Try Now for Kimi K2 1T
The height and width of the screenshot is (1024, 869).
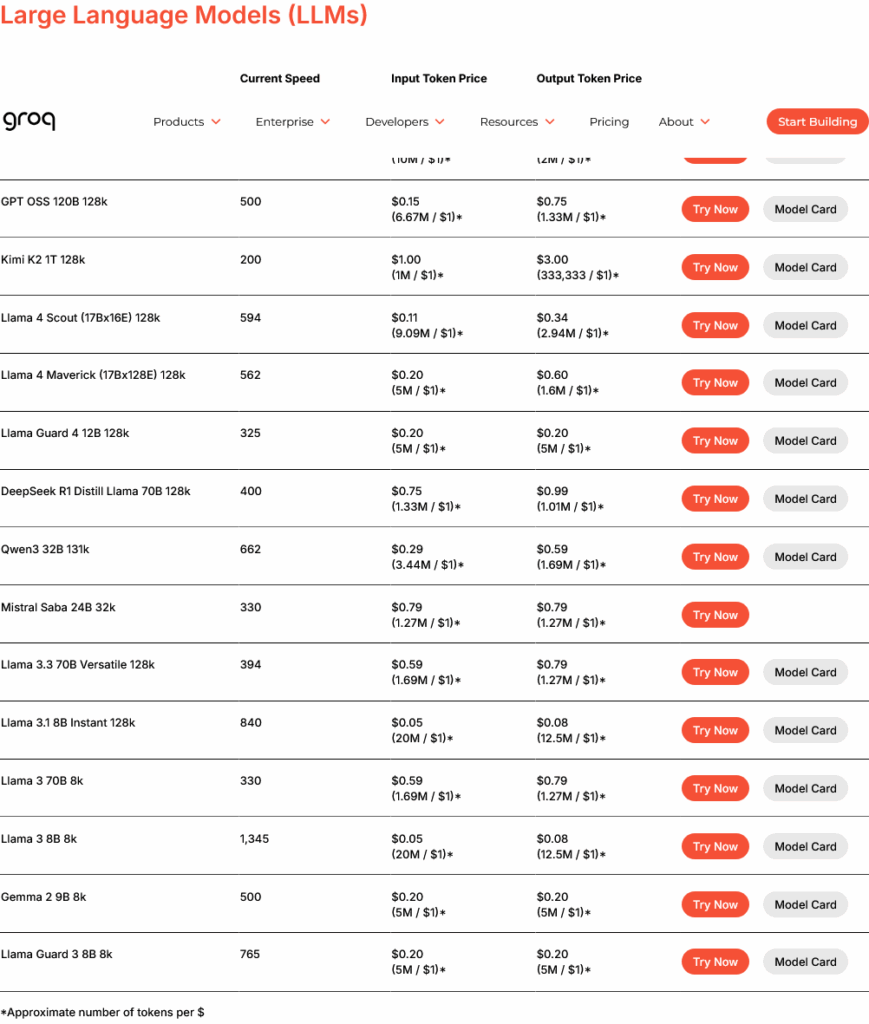tap(715, 268)
